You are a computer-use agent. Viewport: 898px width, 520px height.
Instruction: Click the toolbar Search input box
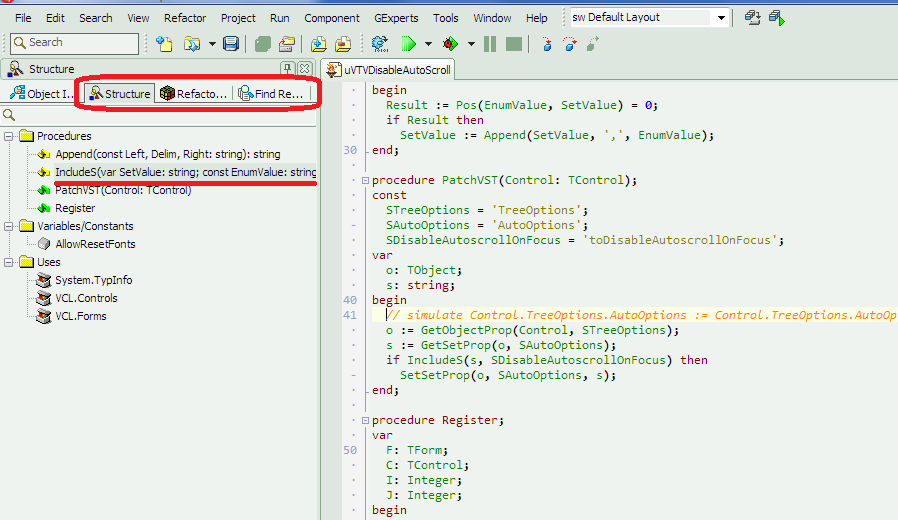coord(74,43)
